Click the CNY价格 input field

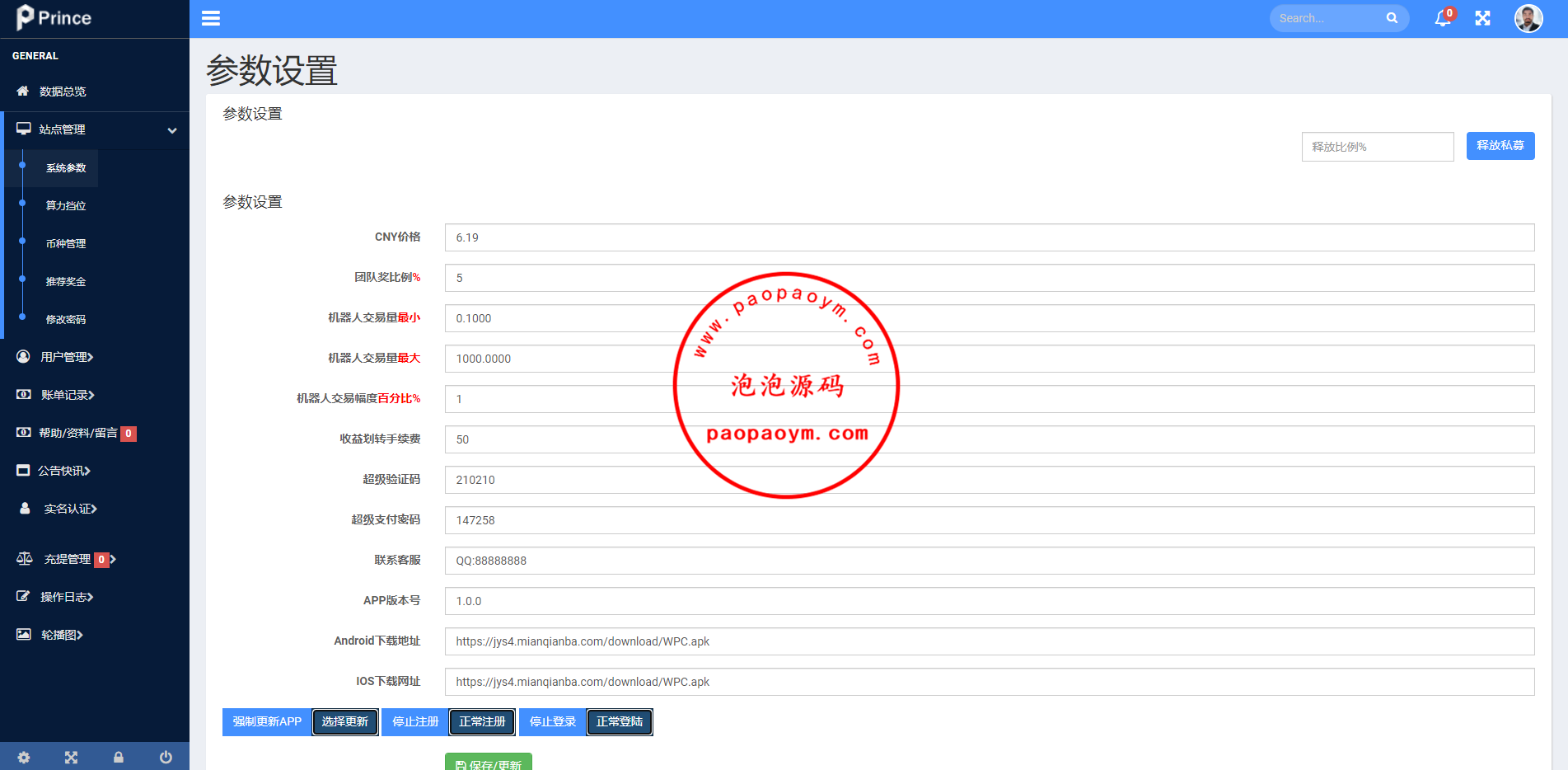(x=989, y=237)
